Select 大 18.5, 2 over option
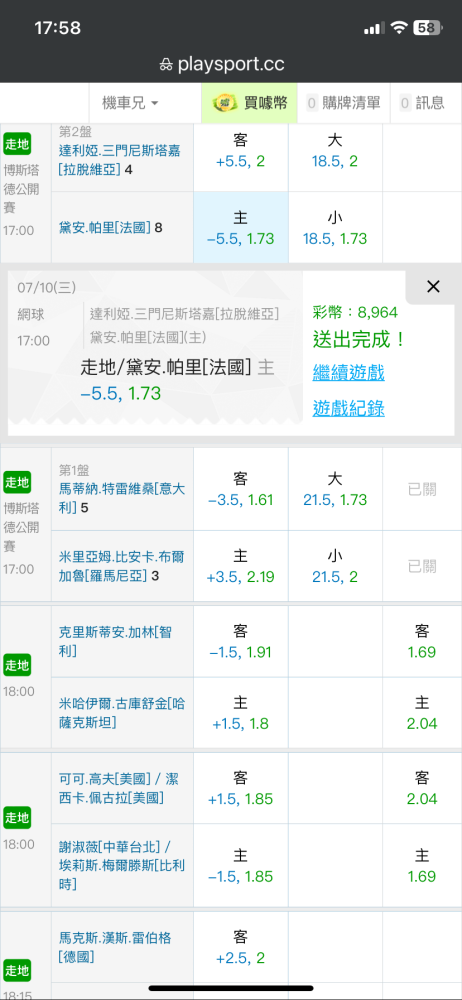 coord(335,150)
